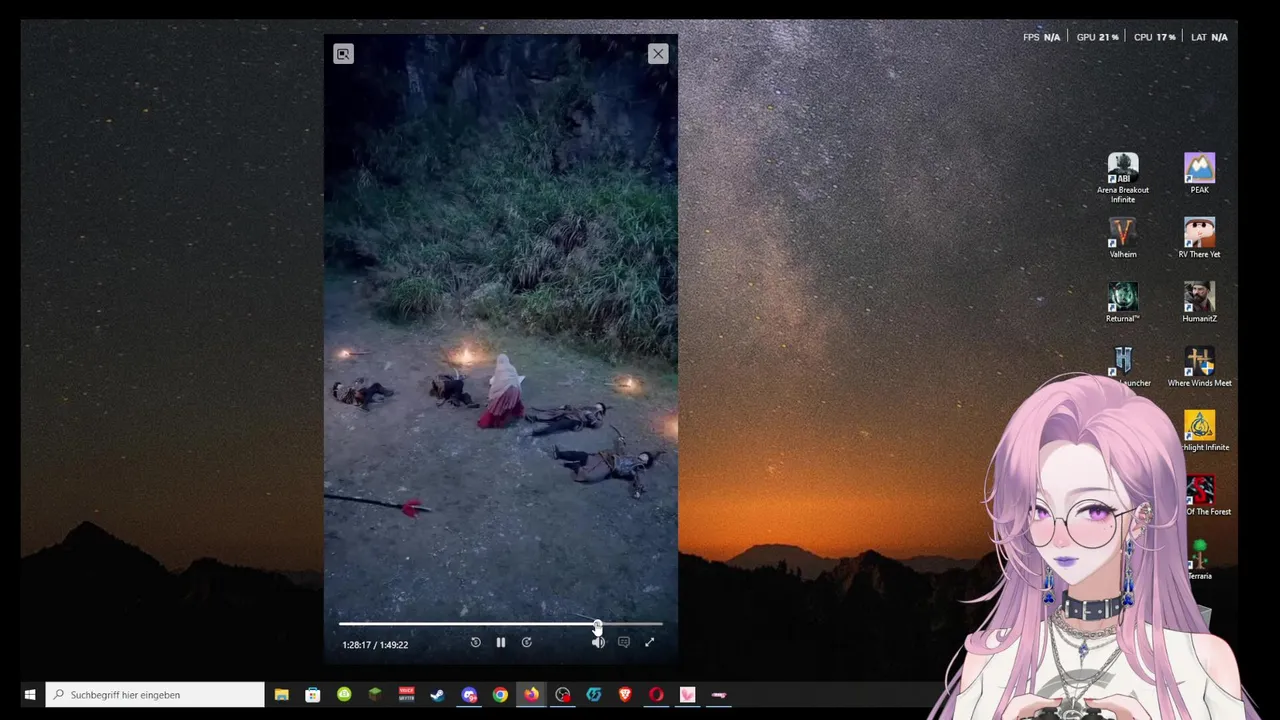Open RV There Yet desktop shortcut

[1199, 238]
